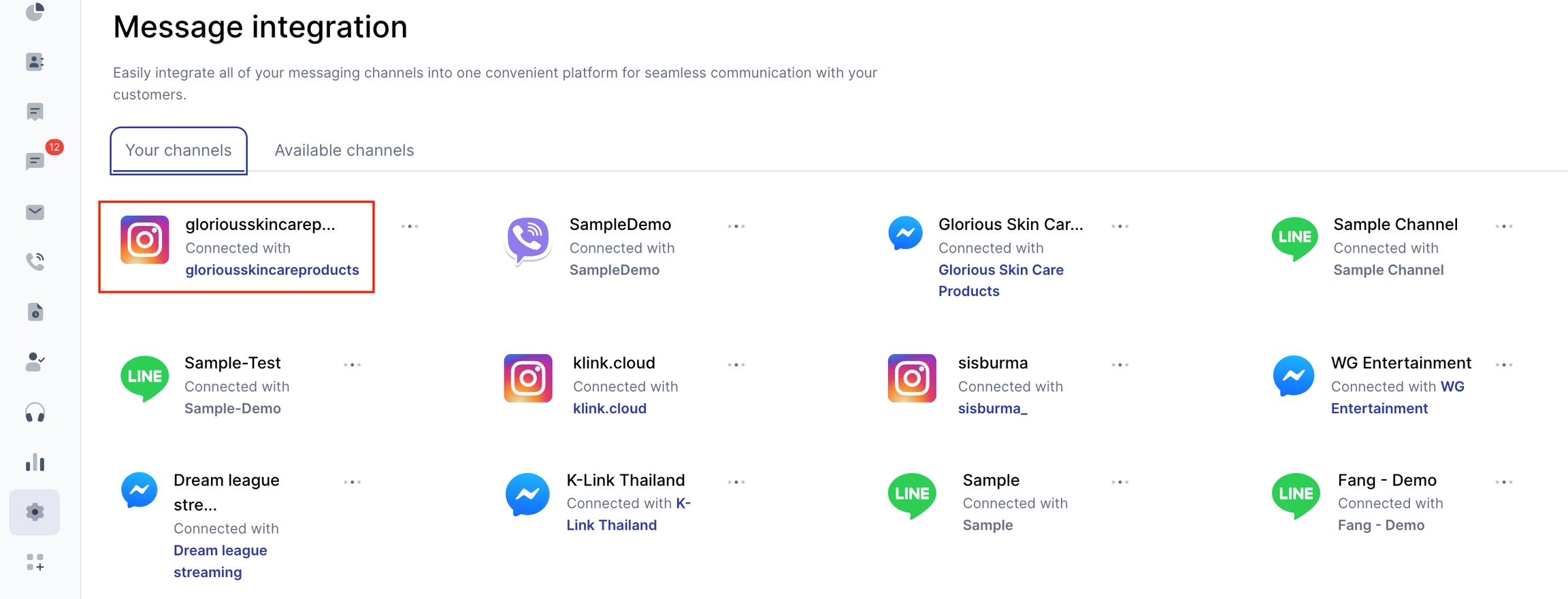Viewport: 1568px width, 599px height.
Task: Click the Dream league streaming link
Action: tap(220, 561)
